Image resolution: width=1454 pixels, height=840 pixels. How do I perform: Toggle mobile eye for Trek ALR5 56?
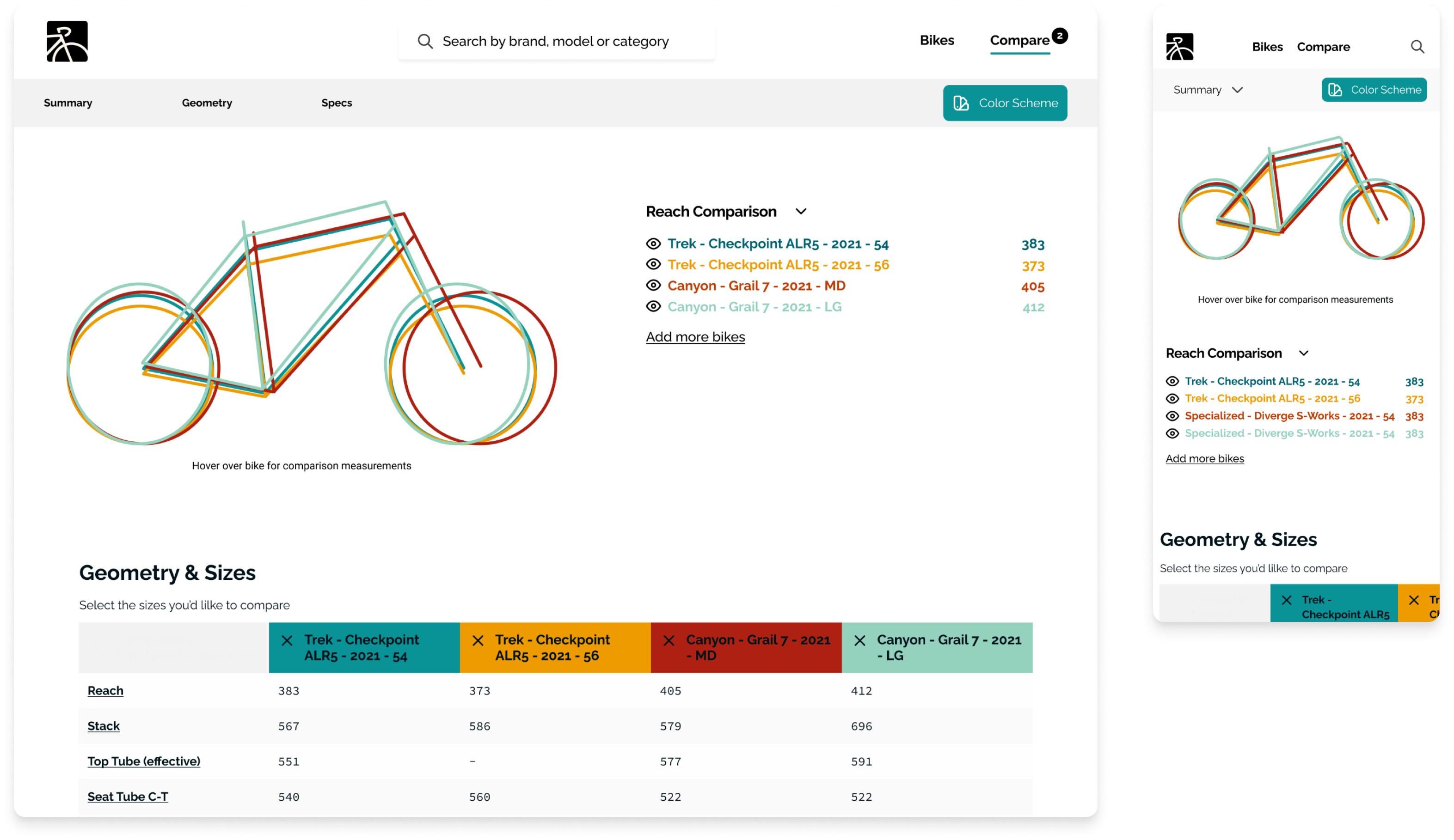1172,398
